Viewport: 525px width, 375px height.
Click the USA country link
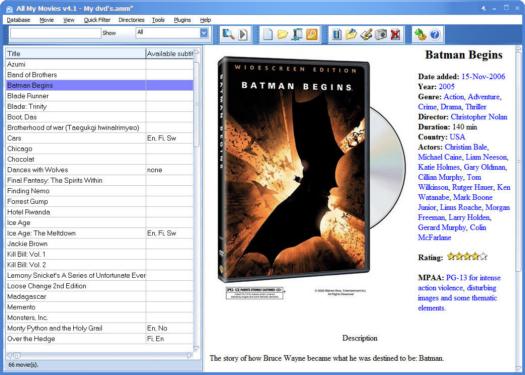[457, 137]
